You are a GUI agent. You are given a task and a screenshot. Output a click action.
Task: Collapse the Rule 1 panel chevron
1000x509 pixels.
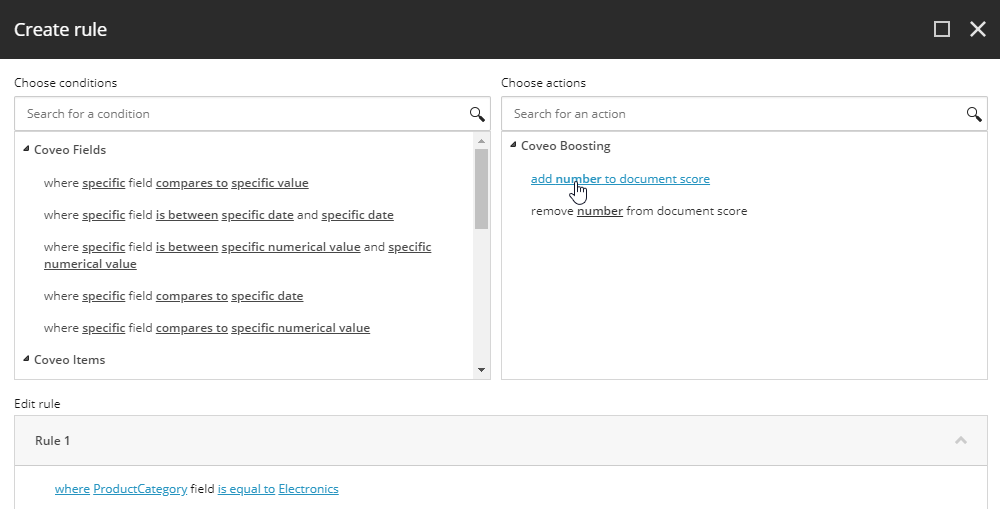(961, 440)
